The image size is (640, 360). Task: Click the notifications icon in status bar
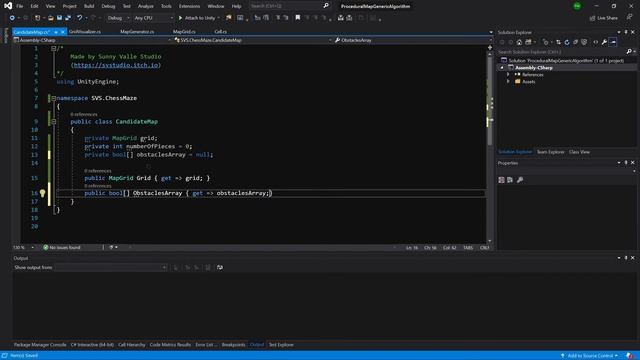coord(630,356)
